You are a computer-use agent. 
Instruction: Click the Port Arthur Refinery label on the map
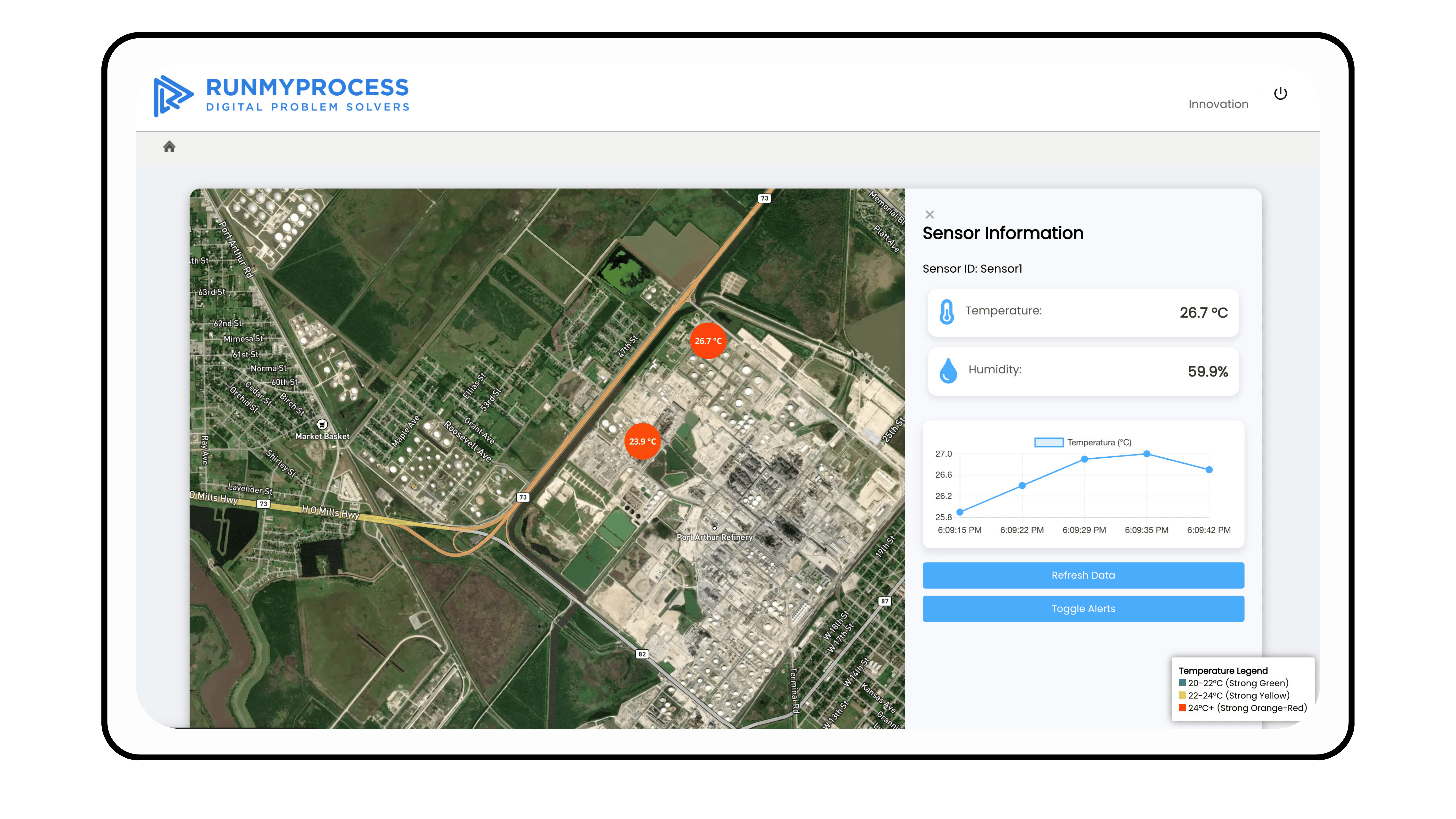tap(715, 538)
